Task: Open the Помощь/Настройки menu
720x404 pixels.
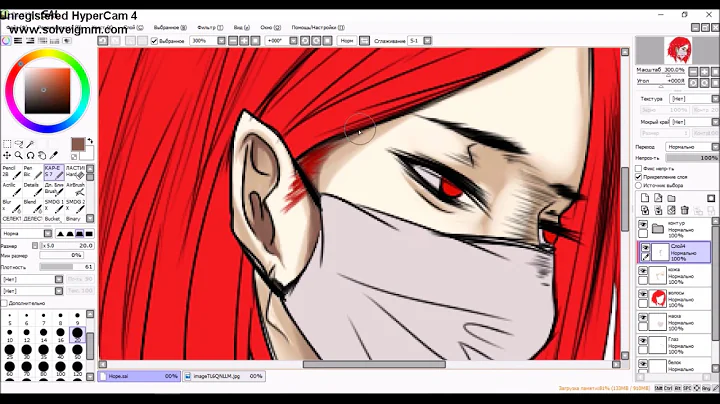Action: tap(318, 28)
